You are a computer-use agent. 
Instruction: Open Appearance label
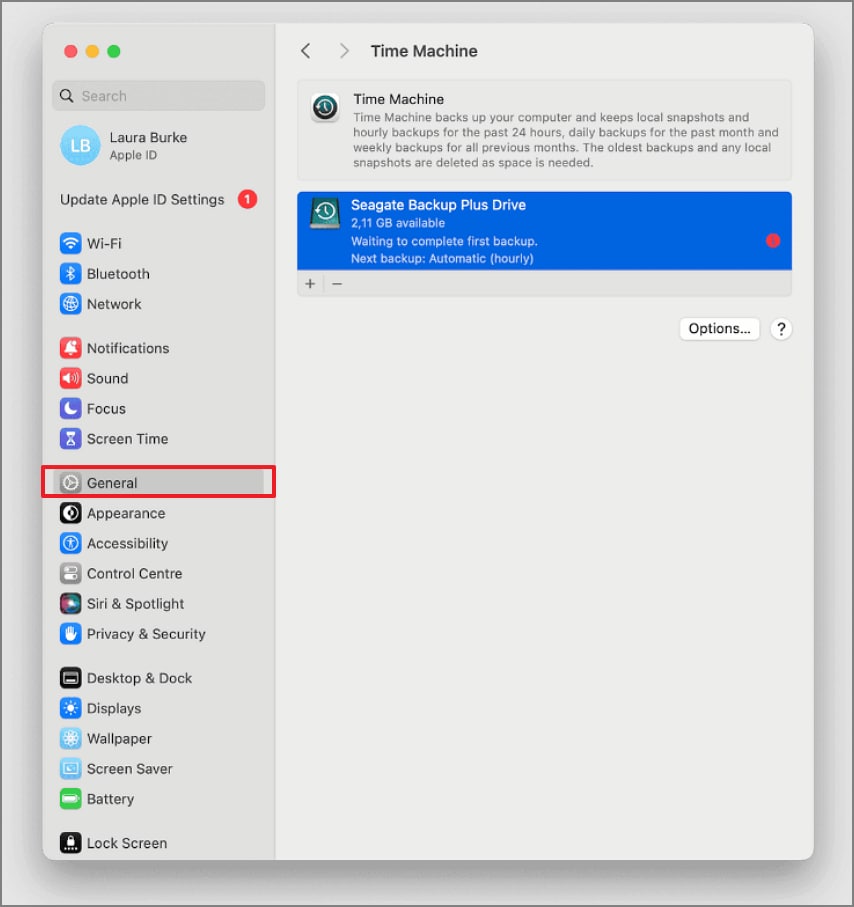pyautogui.click(x=126, y=513)
